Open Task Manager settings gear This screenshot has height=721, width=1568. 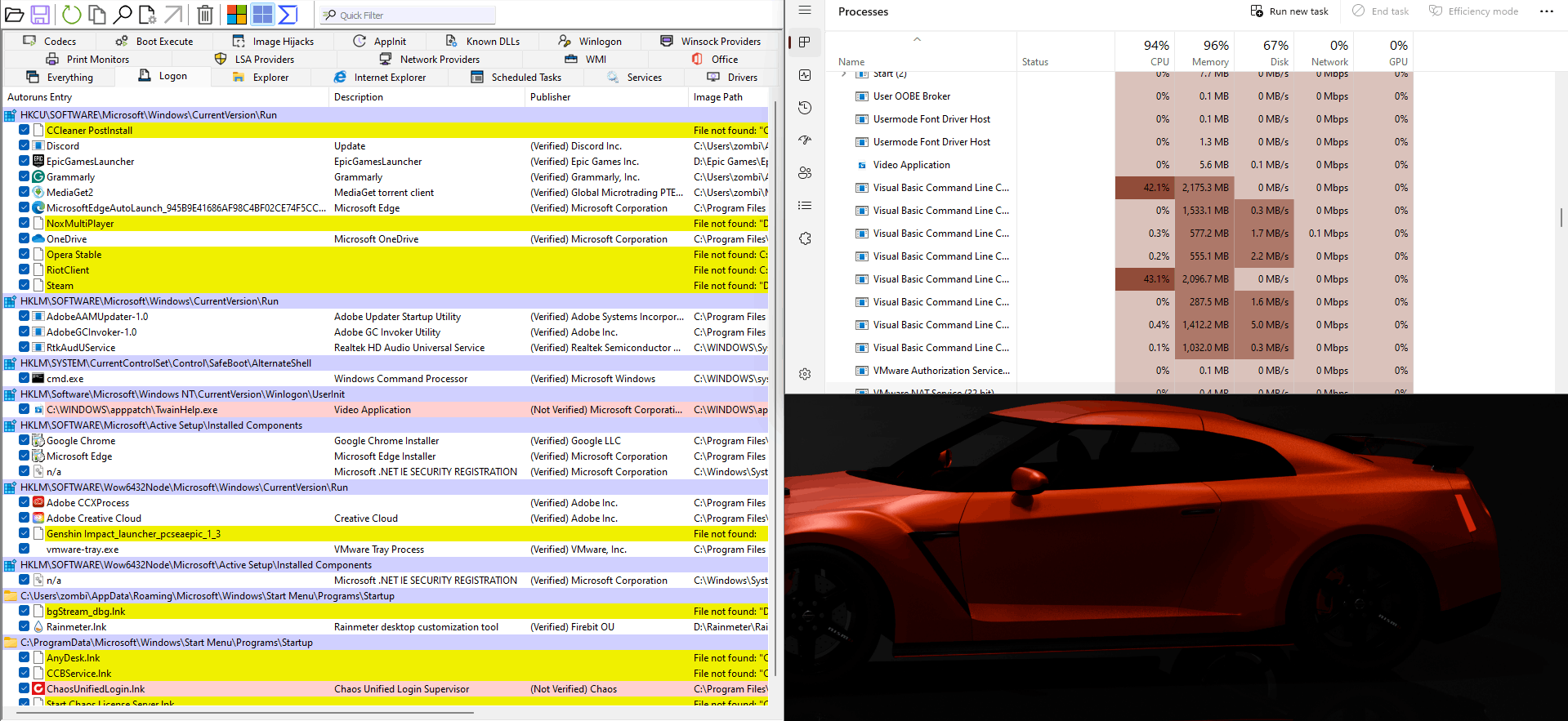[x=805, y=374]
